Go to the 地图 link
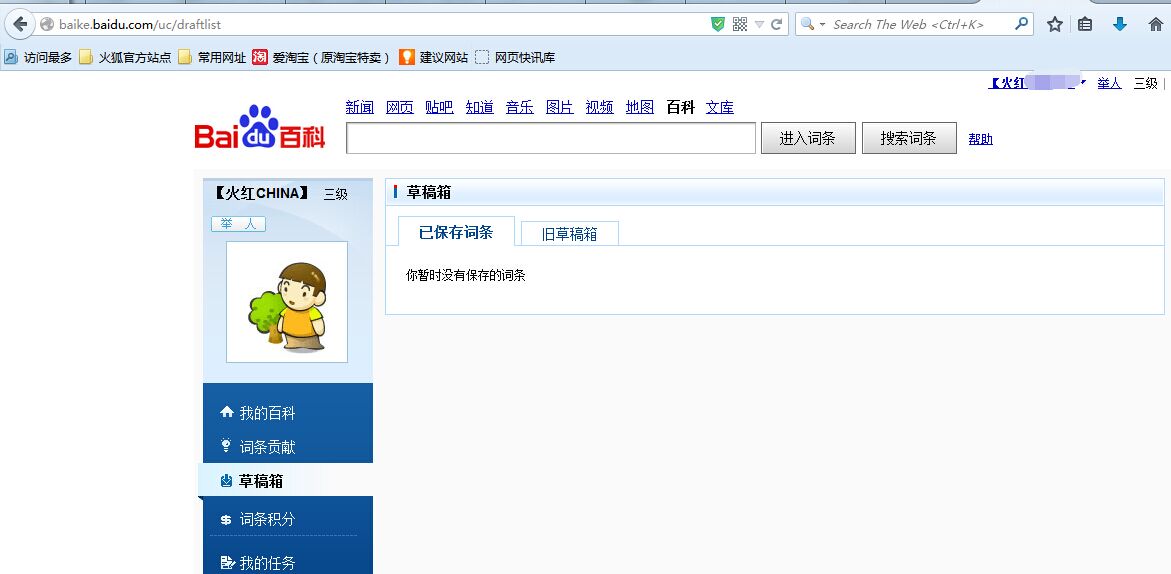Screen dimensions: 1171x574 pos(640,107)
